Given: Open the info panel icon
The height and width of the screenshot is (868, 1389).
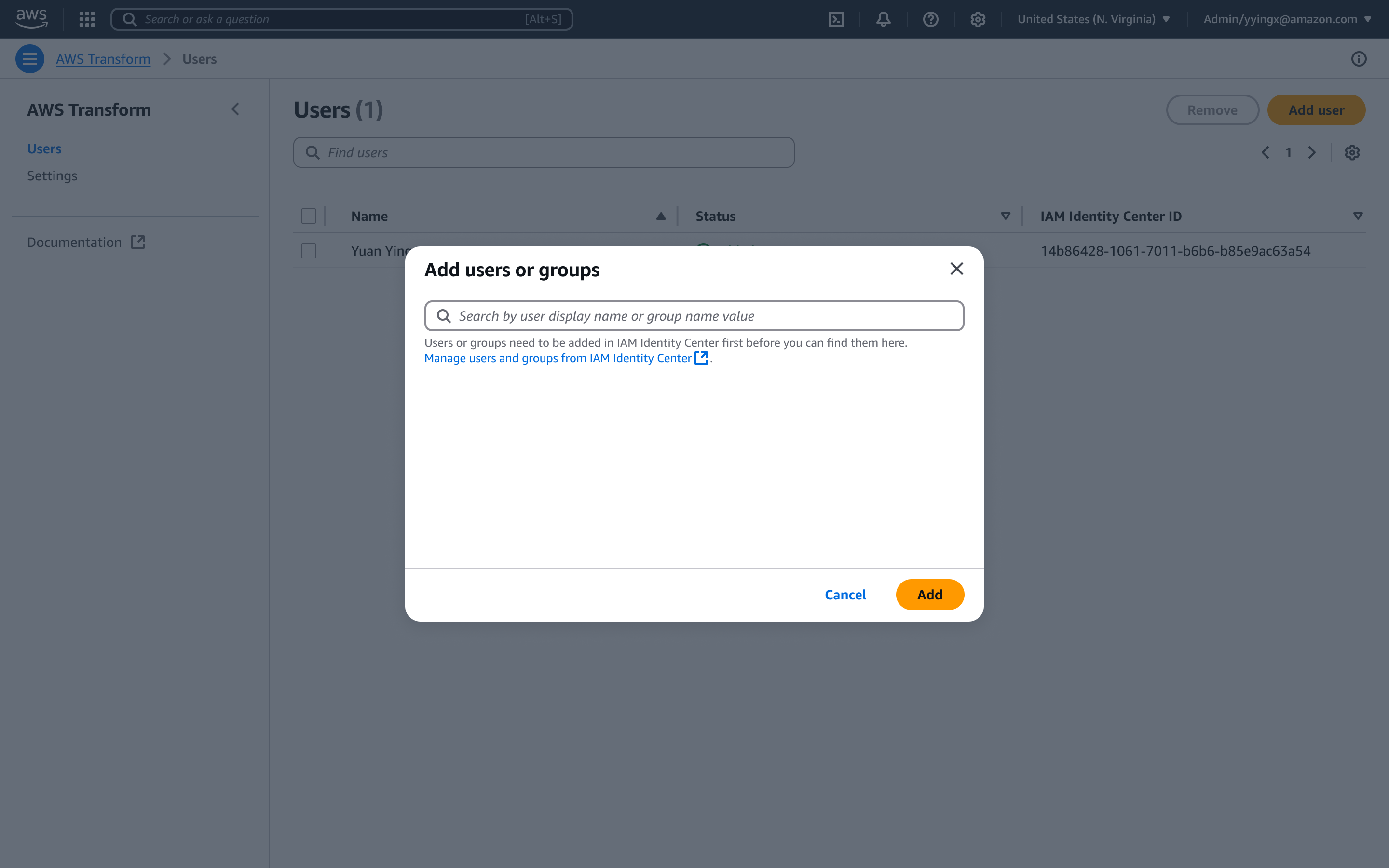Looking at the screenshot, I should point(1359,58).
